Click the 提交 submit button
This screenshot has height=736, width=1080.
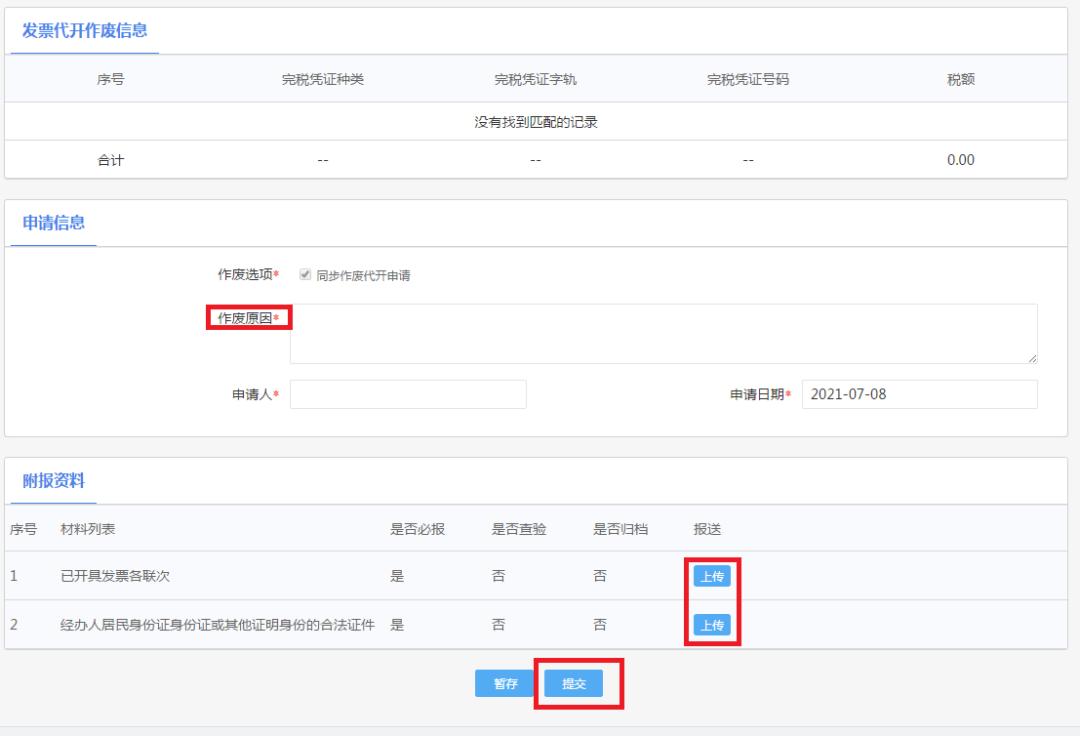coord(571,684)
